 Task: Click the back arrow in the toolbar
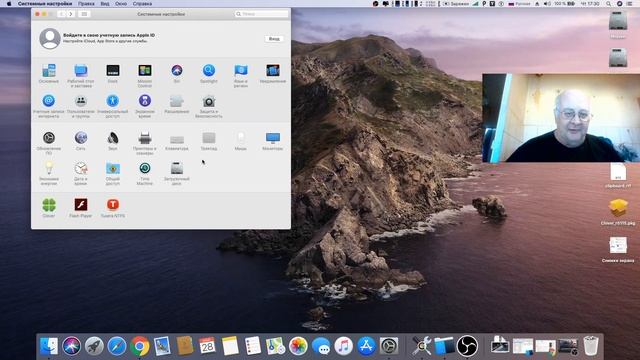(x=61, y=14)
